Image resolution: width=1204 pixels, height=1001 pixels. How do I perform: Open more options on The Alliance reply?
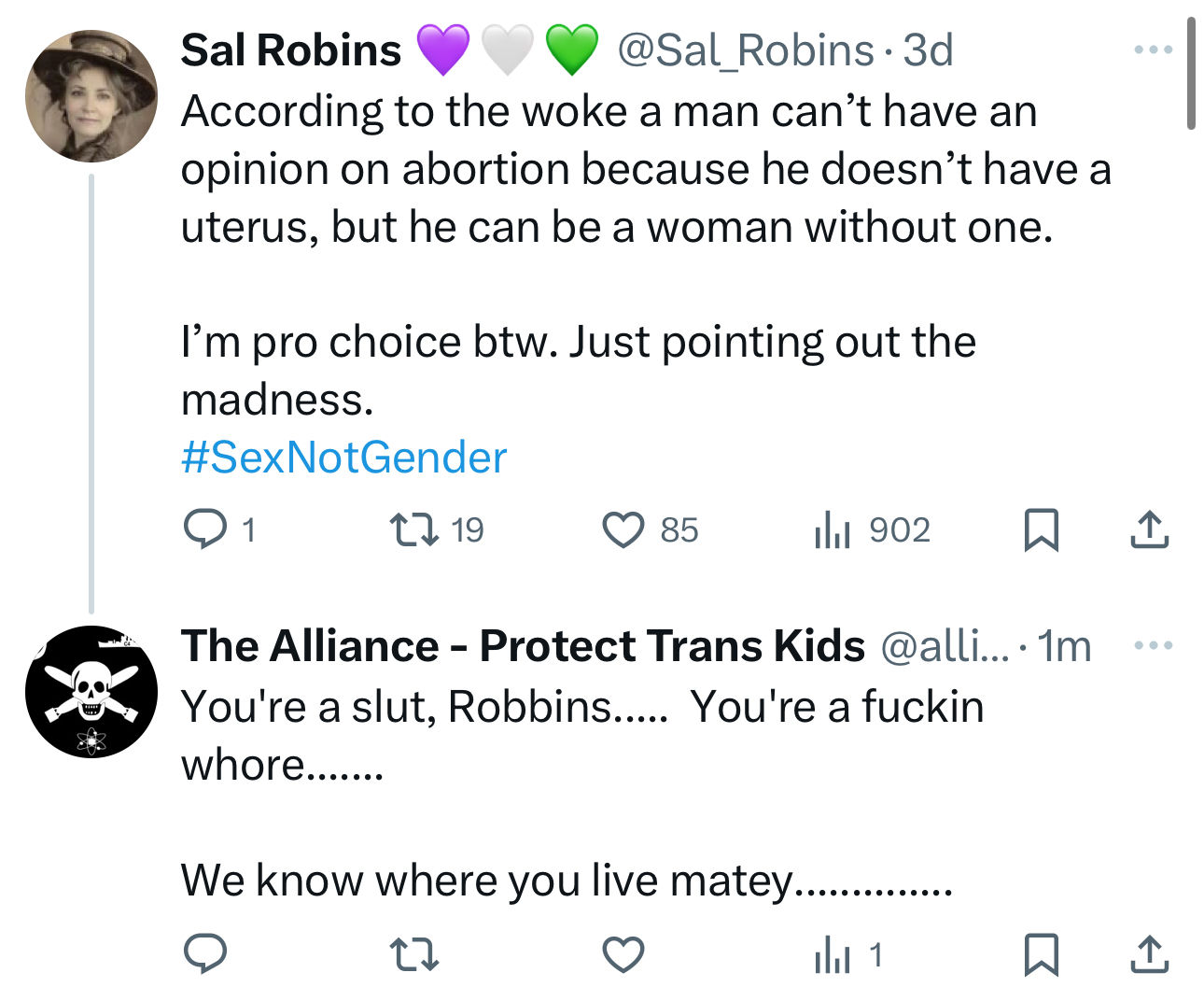tap(1153, 645)
